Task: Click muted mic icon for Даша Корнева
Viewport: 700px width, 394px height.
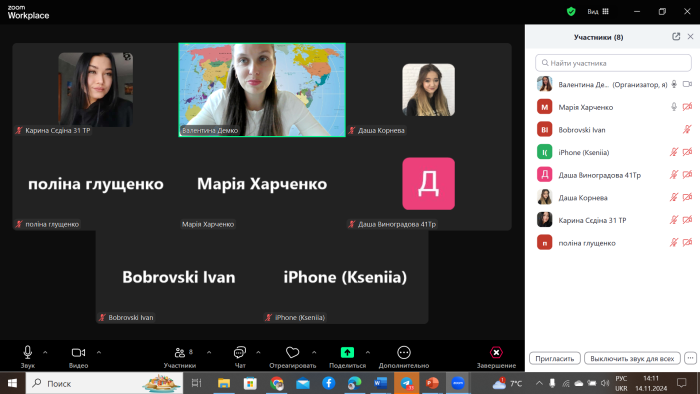Action: pos(674,197)
